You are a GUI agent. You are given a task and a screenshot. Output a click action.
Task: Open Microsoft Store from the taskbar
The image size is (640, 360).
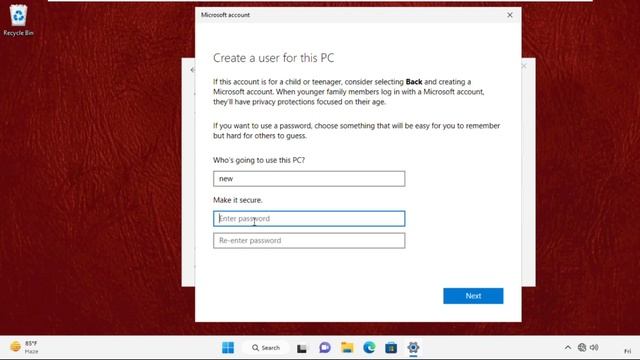tap(391, 348)
